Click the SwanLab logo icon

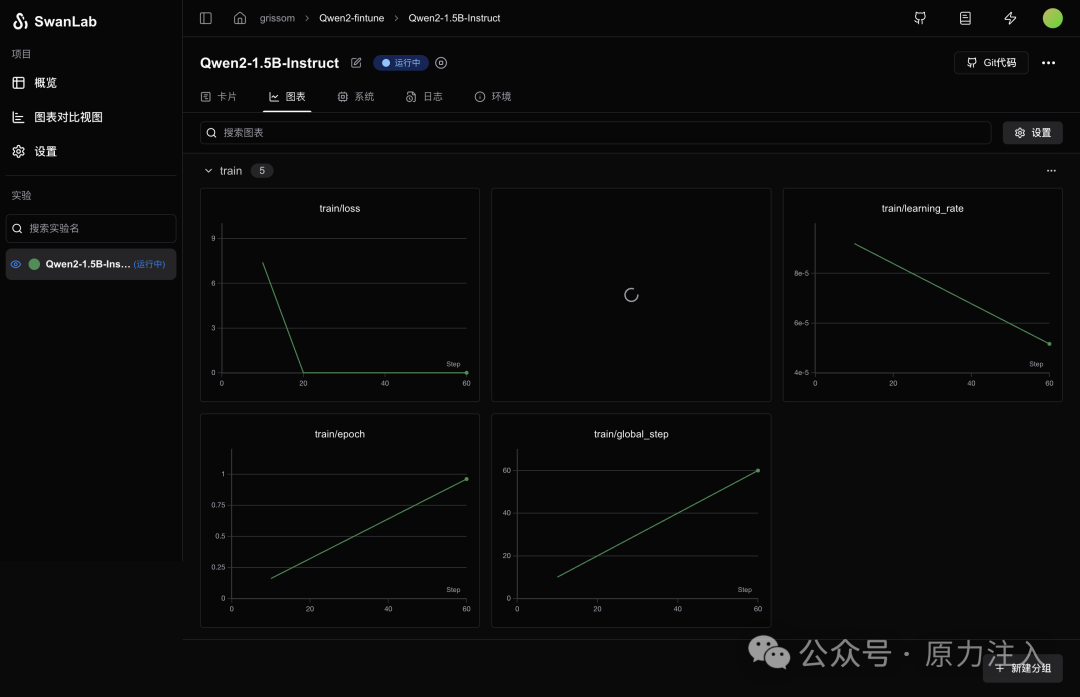20,21
